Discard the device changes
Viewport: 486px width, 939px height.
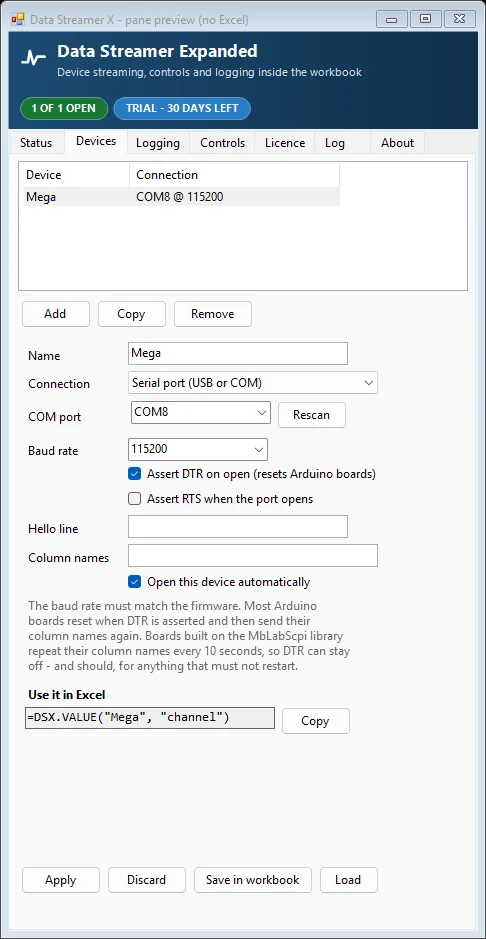[147, 880]
